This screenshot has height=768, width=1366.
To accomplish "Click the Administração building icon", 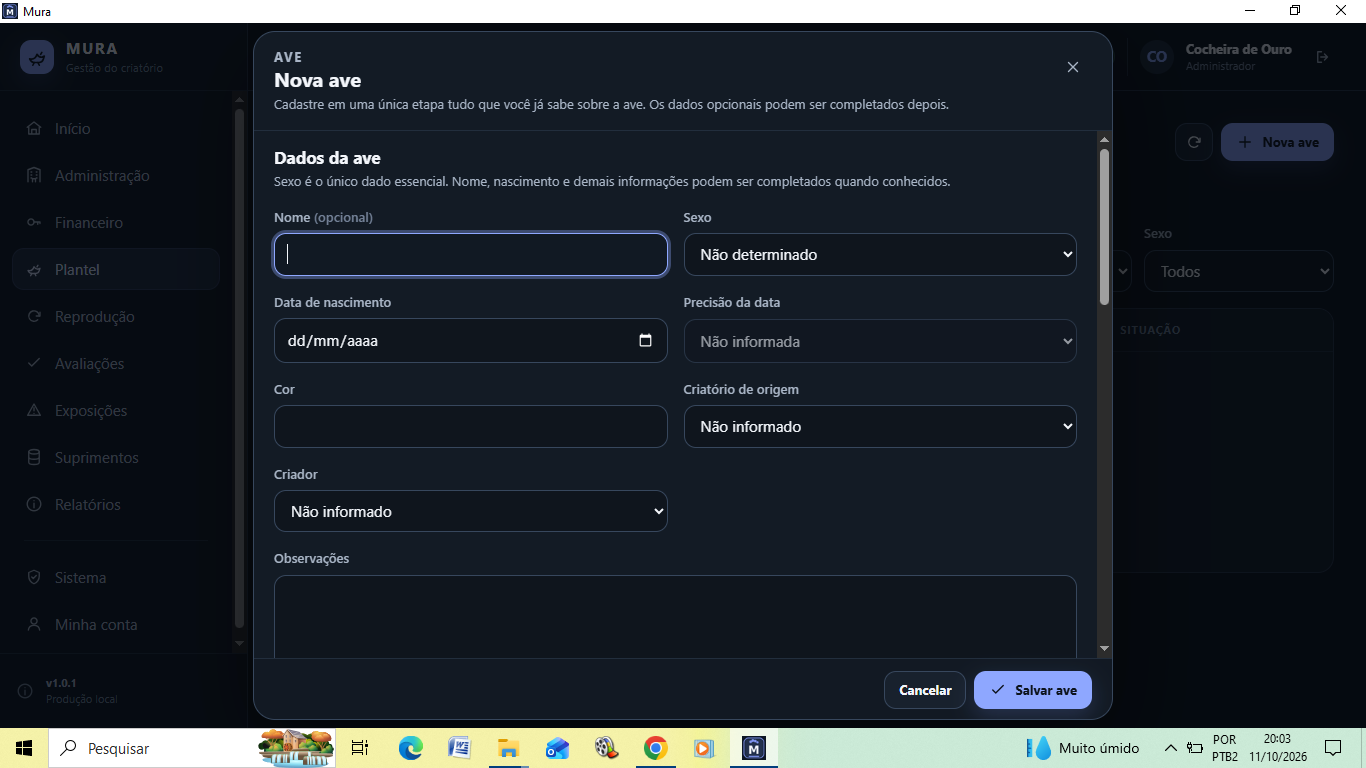I will coord(34,176).
